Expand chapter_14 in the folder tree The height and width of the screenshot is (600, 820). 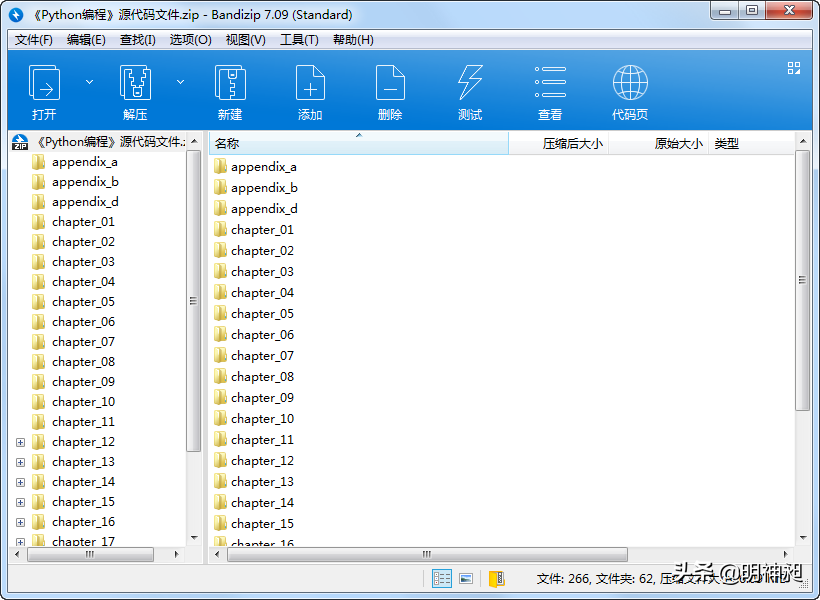coord(20,482)
